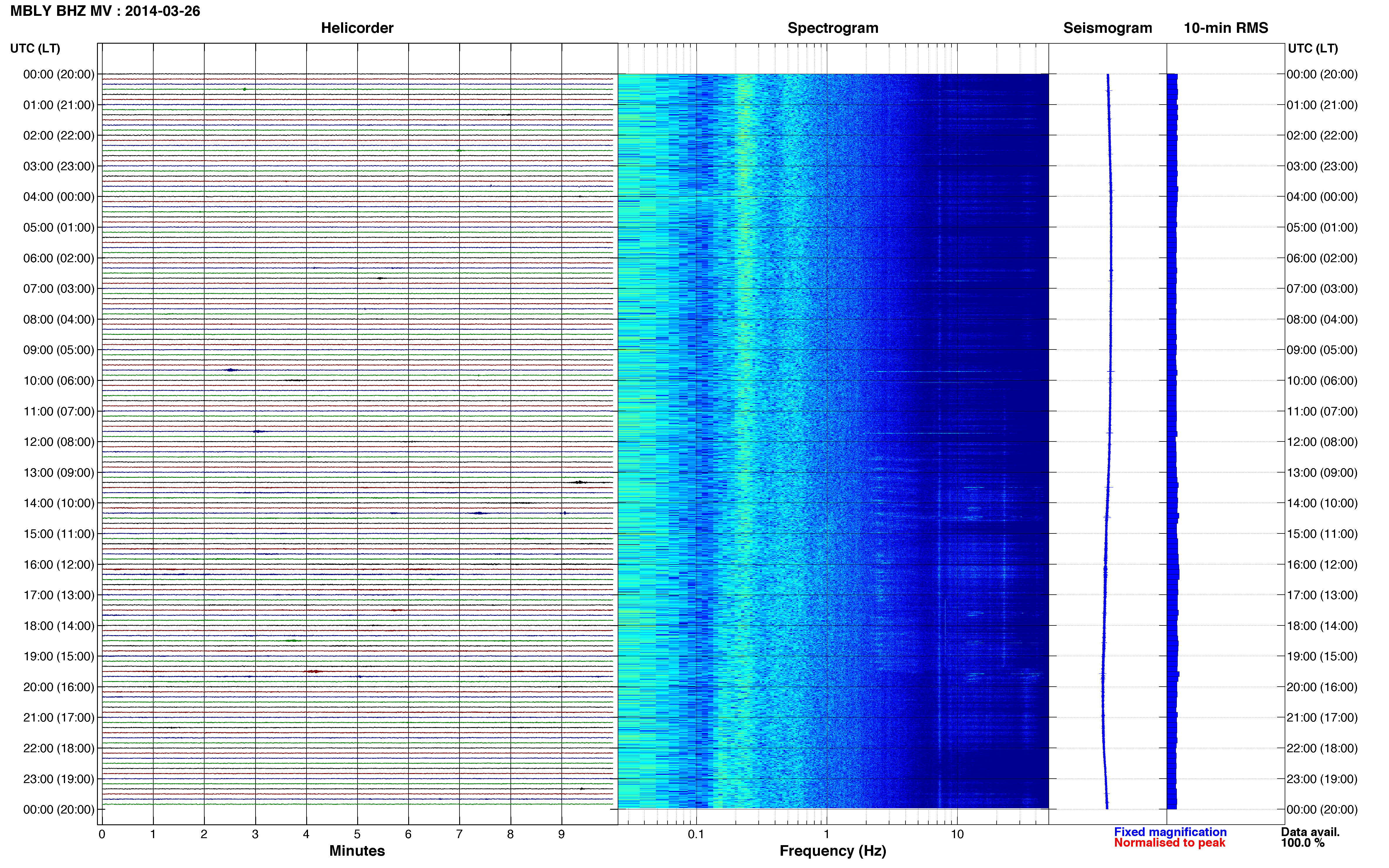Click left time label 18:00 (14:00)

(59, 626)
